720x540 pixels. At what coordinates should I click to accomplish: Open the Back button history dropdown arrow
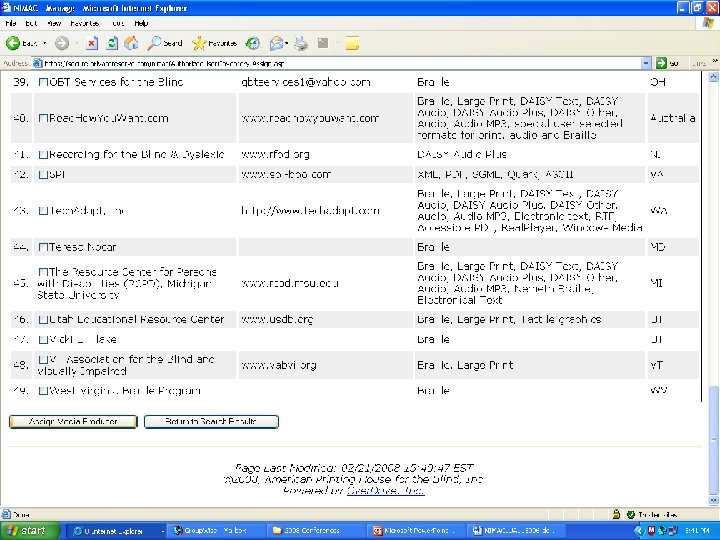pyautogui.click(x=45, y=43)
